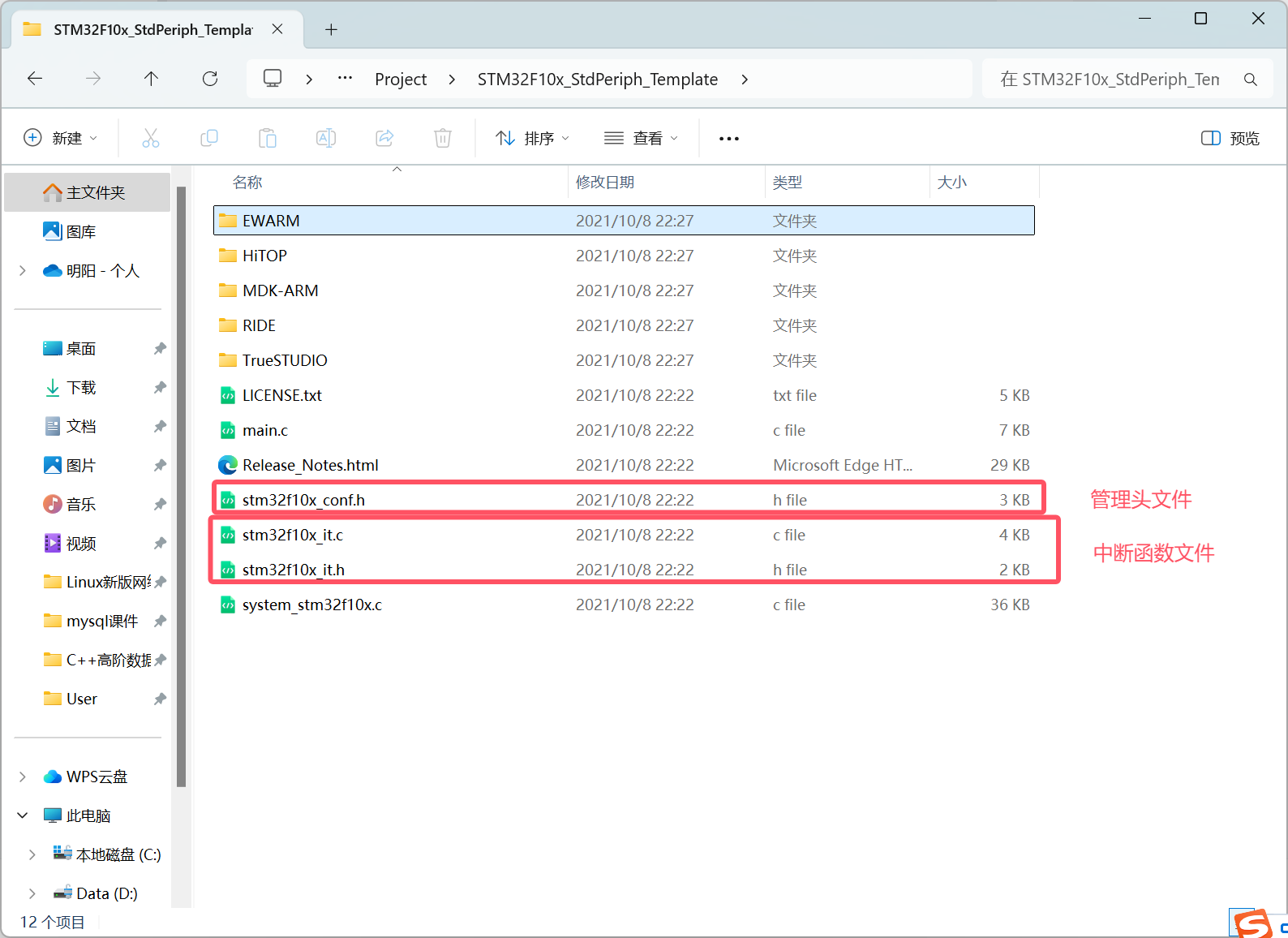Select the TrueSTUDIO folder
The image size is (1288, 938).
[x=624, y=360]
